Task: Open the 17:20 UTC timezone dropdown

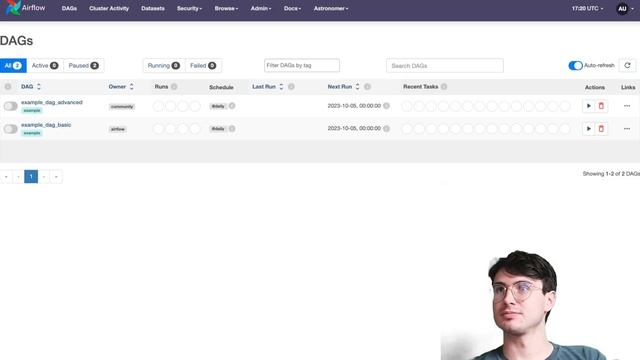Action: click(587, 8)
